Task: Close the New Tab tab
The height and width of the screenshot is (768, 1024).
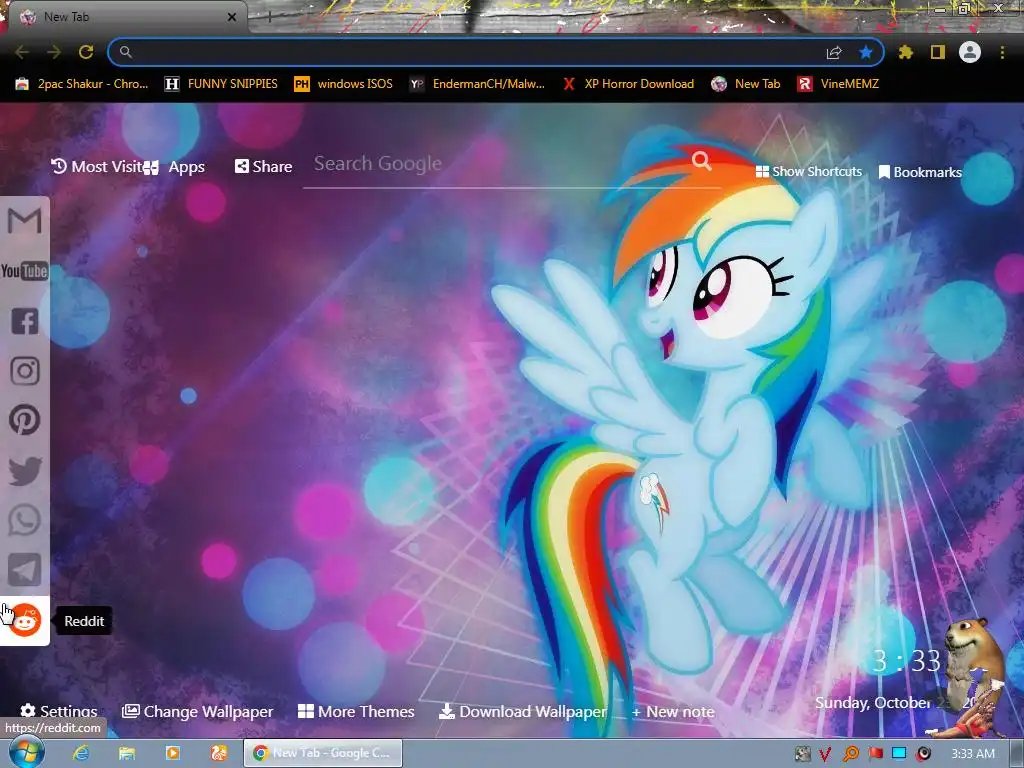Action: pyautogui.click(x=231, y=17)
